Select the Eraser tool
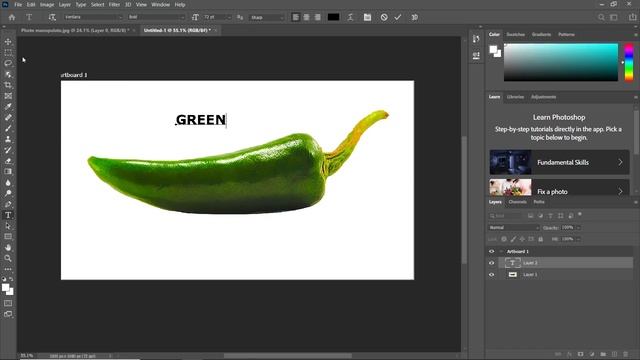640x360 pixels. (8, 161)
